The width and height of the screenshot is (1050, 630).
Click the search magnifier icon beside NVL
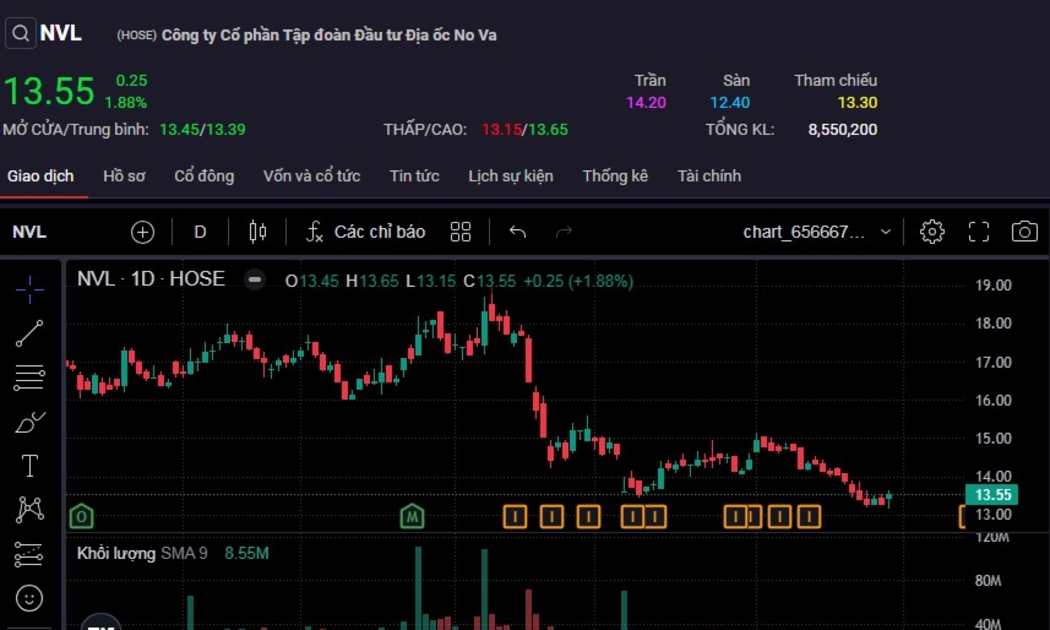(20, 33)
